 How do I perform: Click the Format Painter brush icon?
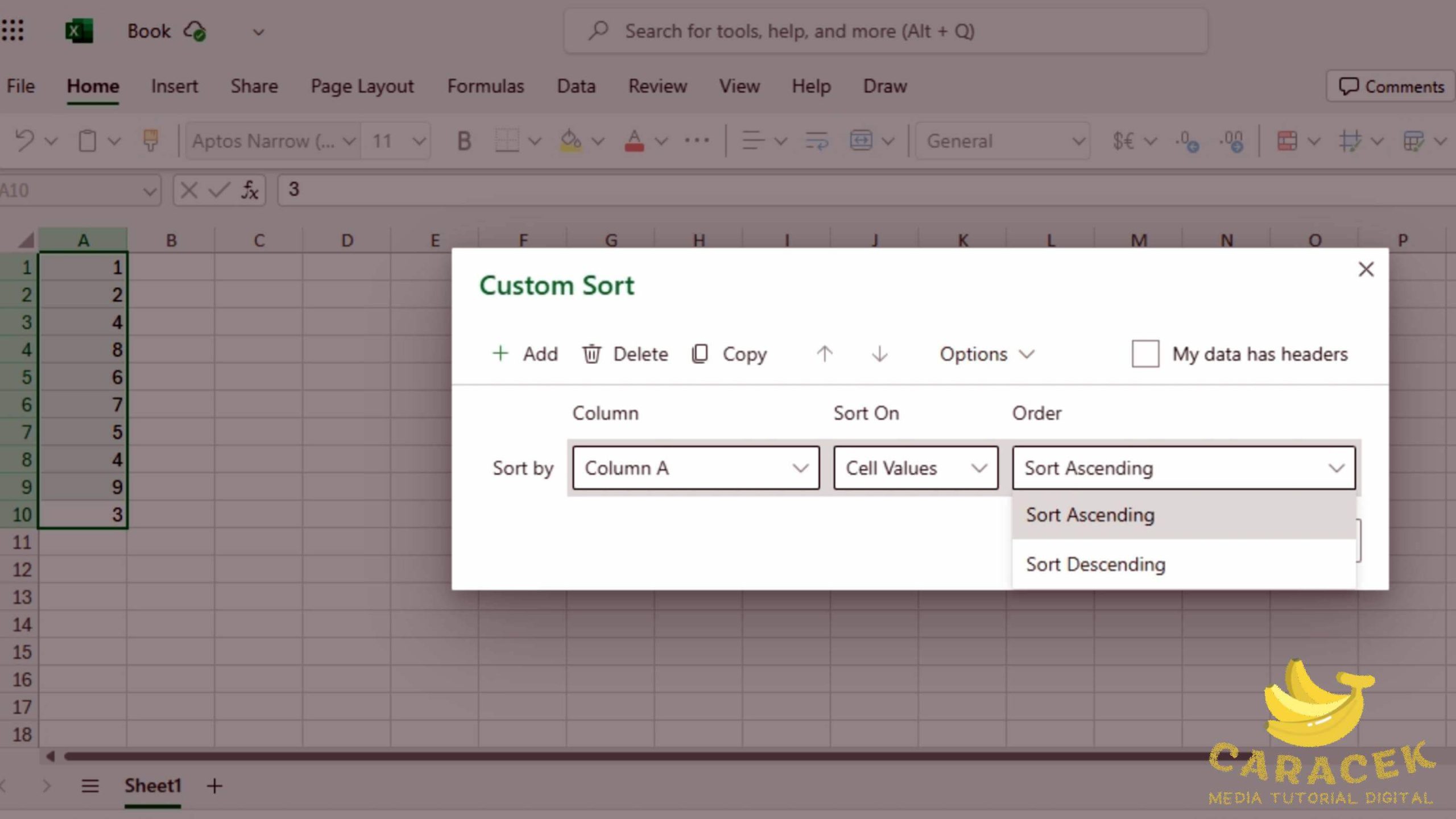point(150,140)
